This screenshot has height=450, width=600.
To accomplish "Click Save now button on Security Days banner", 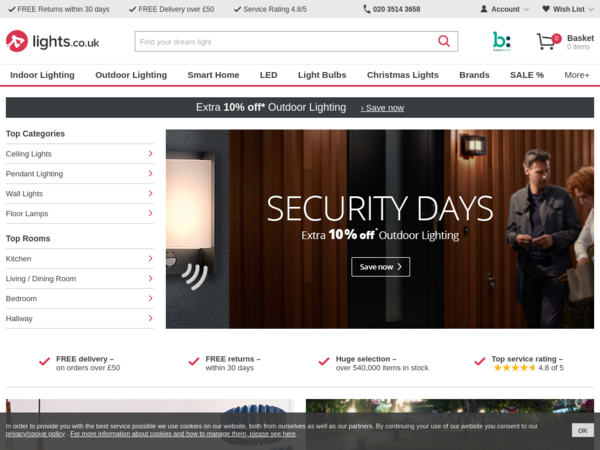I will click(x=380, y=267).
